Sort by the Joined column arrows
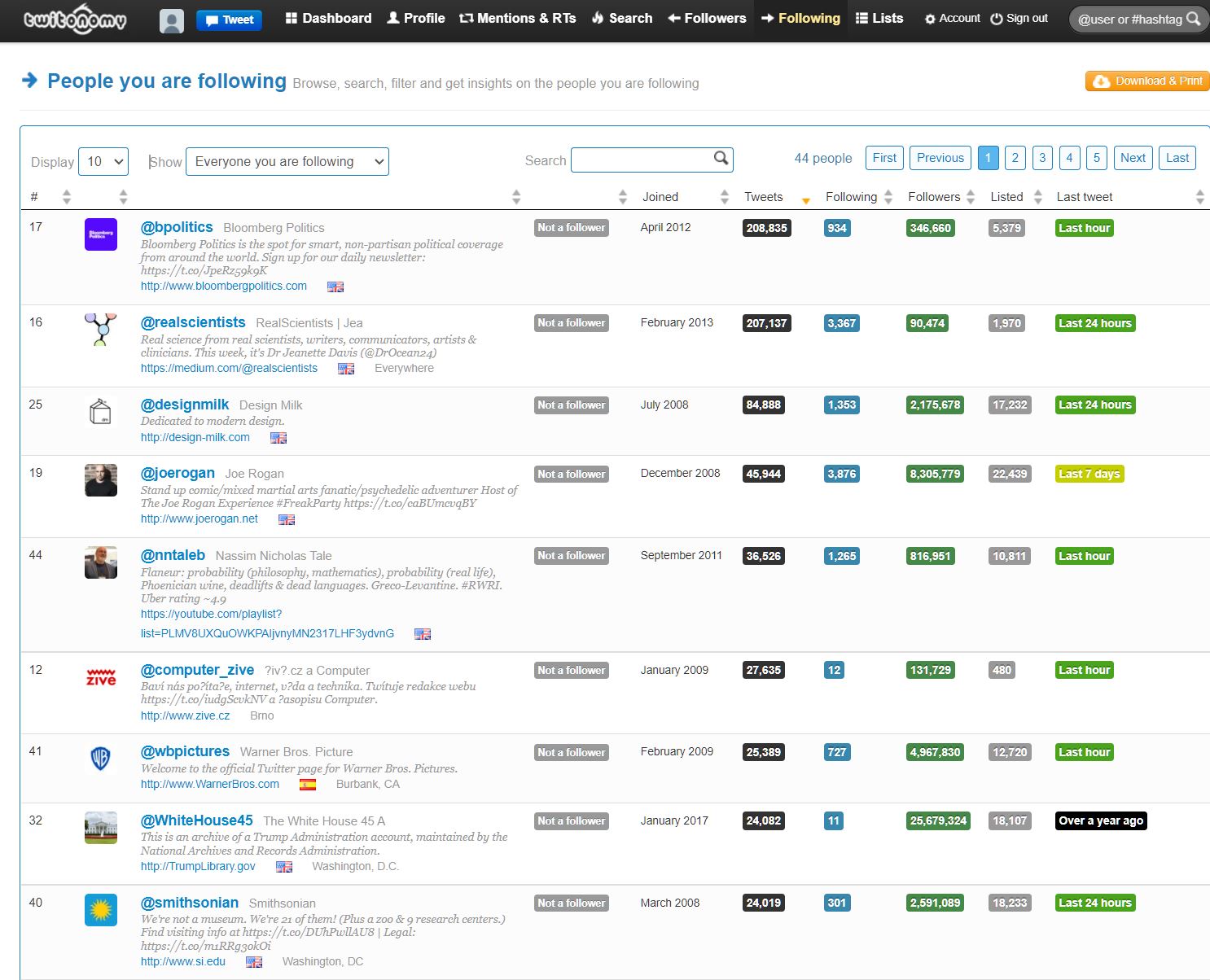The image size is (1210, 980). 724,197
